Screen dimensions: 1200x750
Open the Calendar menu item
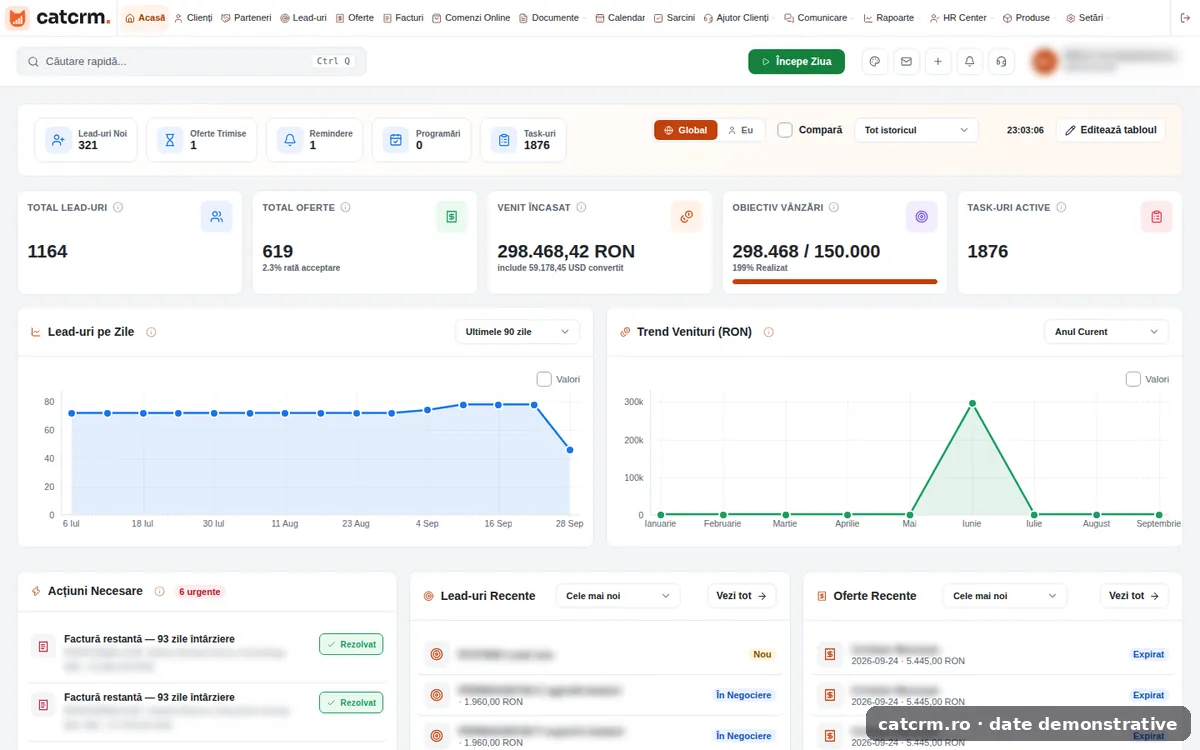click(620, 18)
